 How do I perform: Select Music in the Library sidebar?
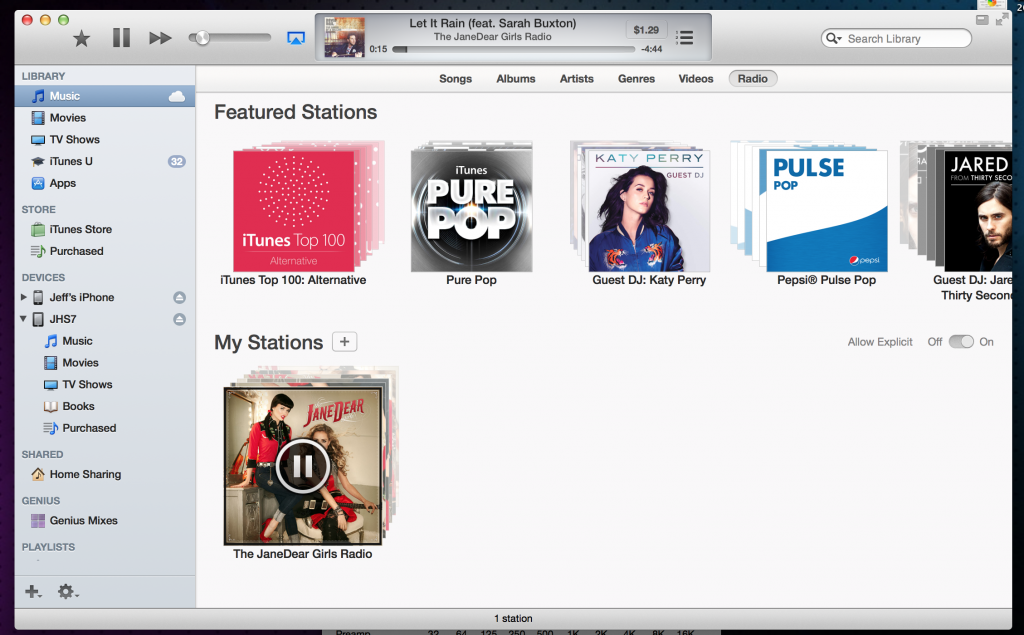coord(104,96)
